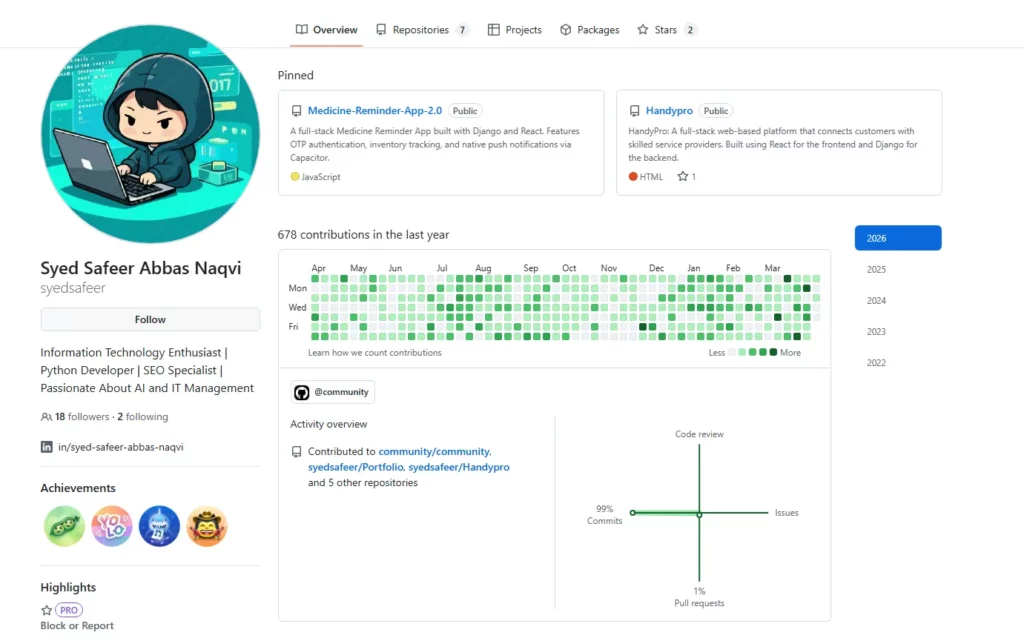Viewport: 1024px width, 641px height.
Task: Click the followers people icon
Action: [x=47, y=416]
